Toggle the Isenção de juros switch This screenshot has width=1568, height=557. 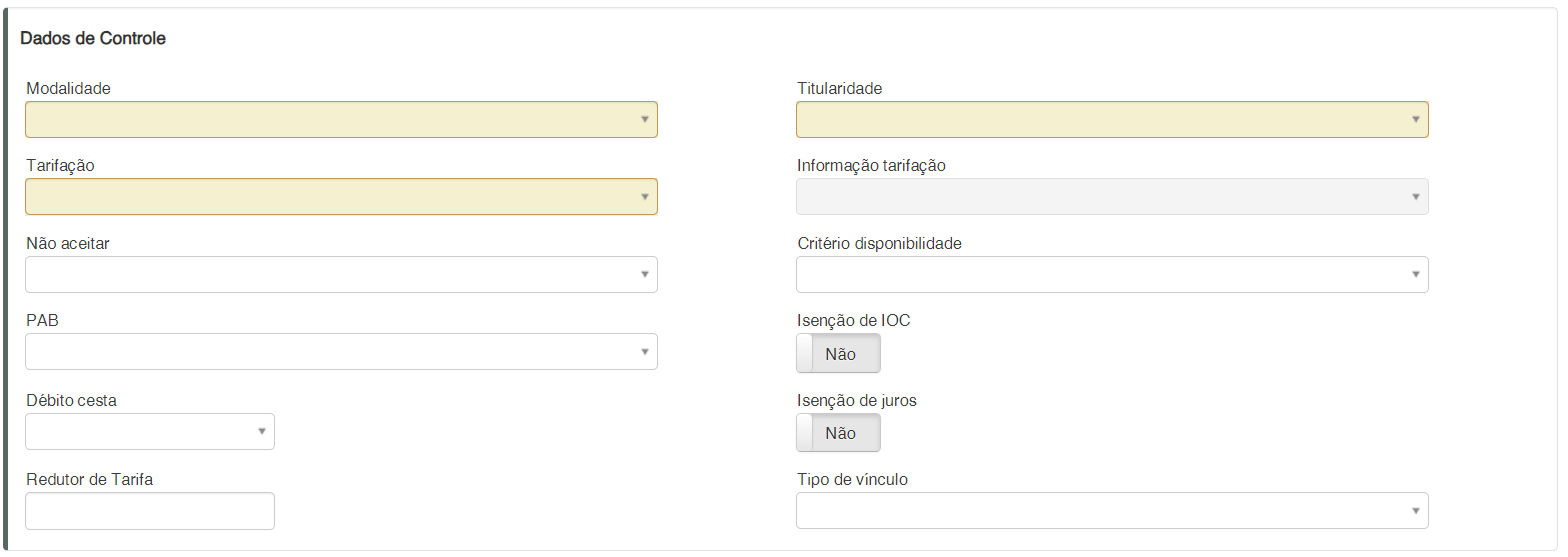(x=838, y=433)
